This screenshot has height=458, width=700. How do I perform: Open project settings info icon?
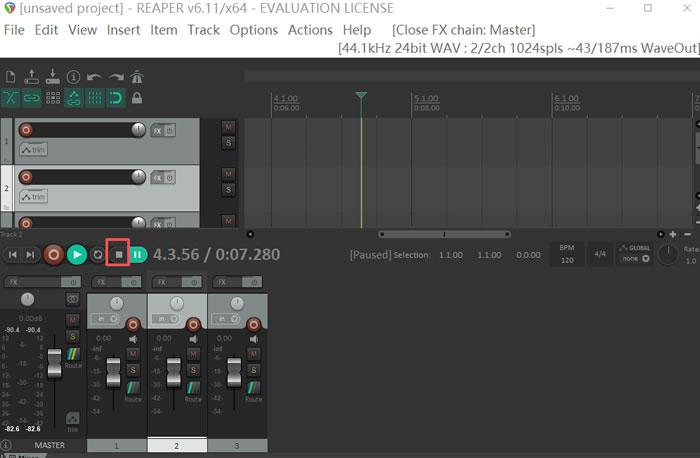(73, 77)
